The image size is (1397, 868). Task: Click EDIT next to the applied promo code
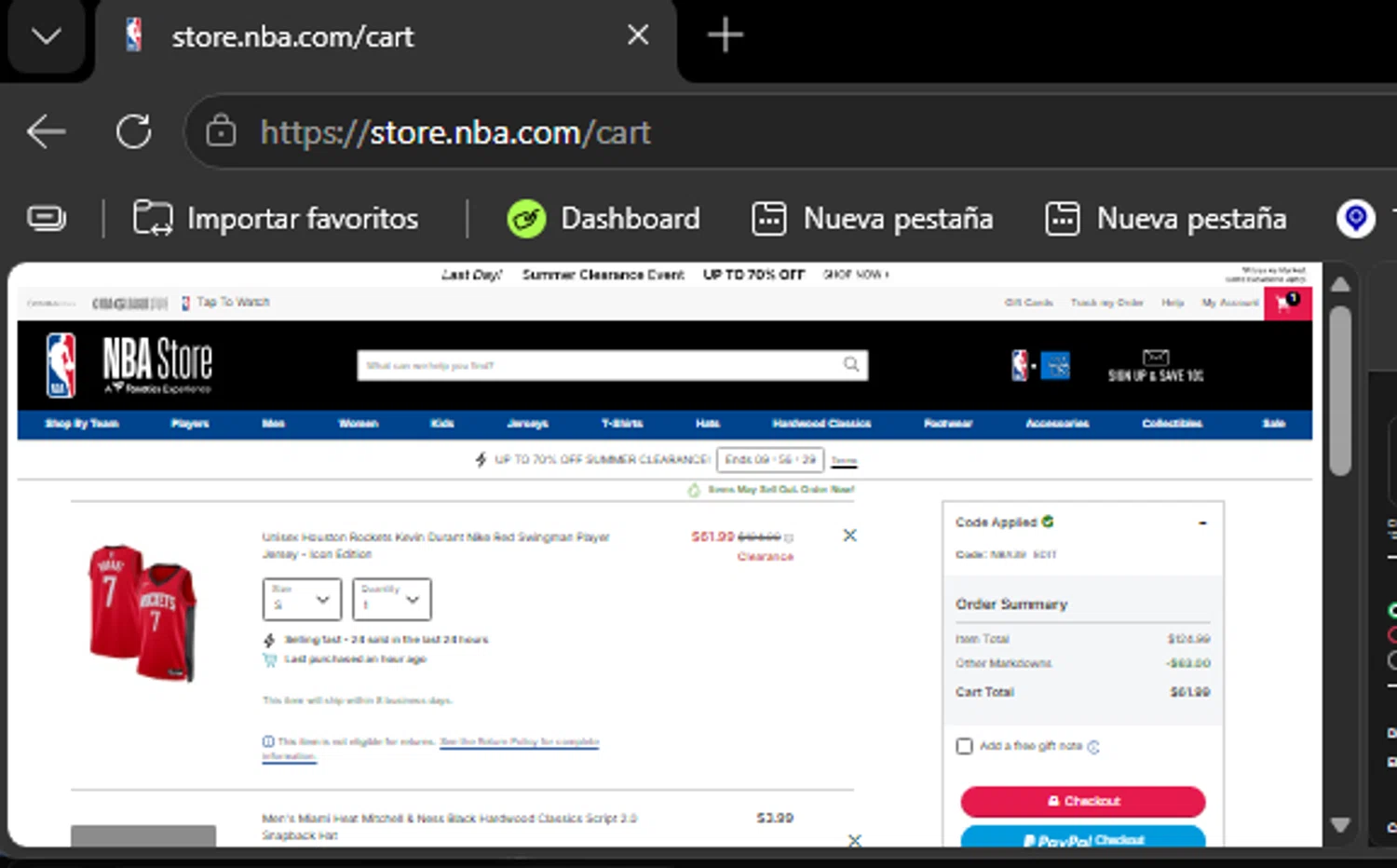coord(1045,555)
